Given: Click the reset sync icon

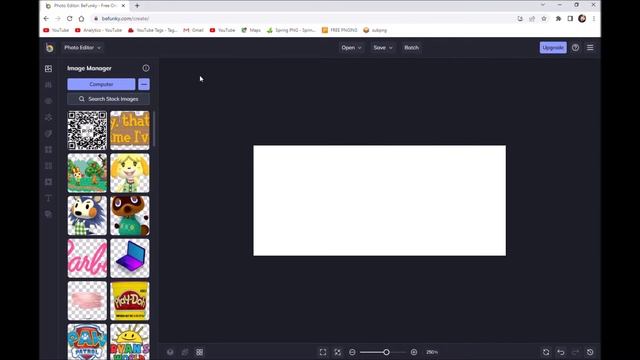Looking at the screenshot, I should click(546, 352).
